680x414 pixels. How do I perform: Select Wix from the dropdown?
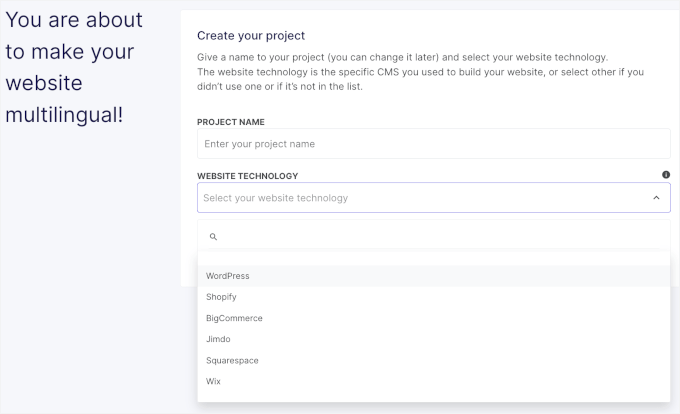(213, 381)
